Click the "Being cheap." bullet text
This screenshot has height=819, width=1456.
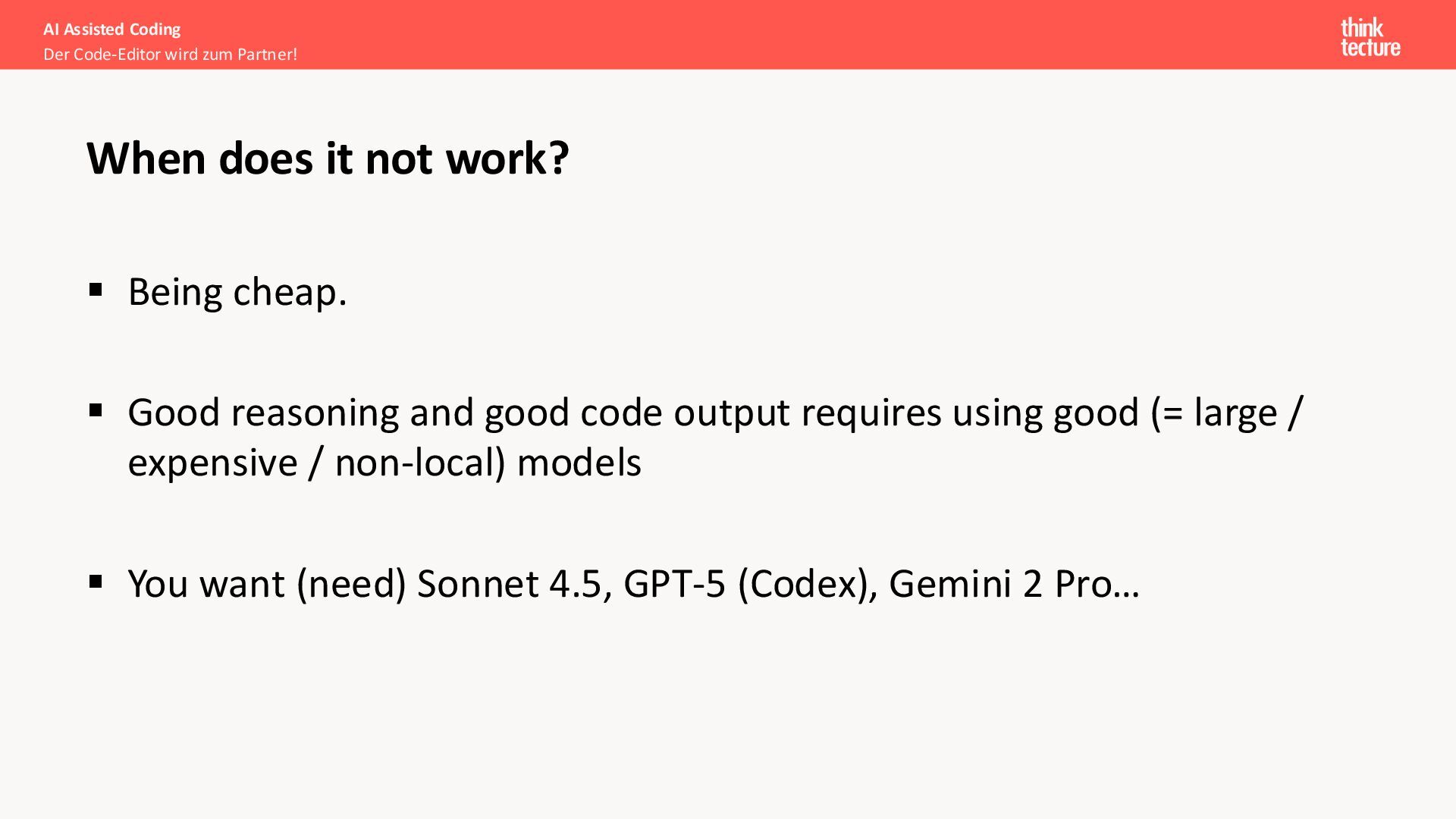coord(237,292)
